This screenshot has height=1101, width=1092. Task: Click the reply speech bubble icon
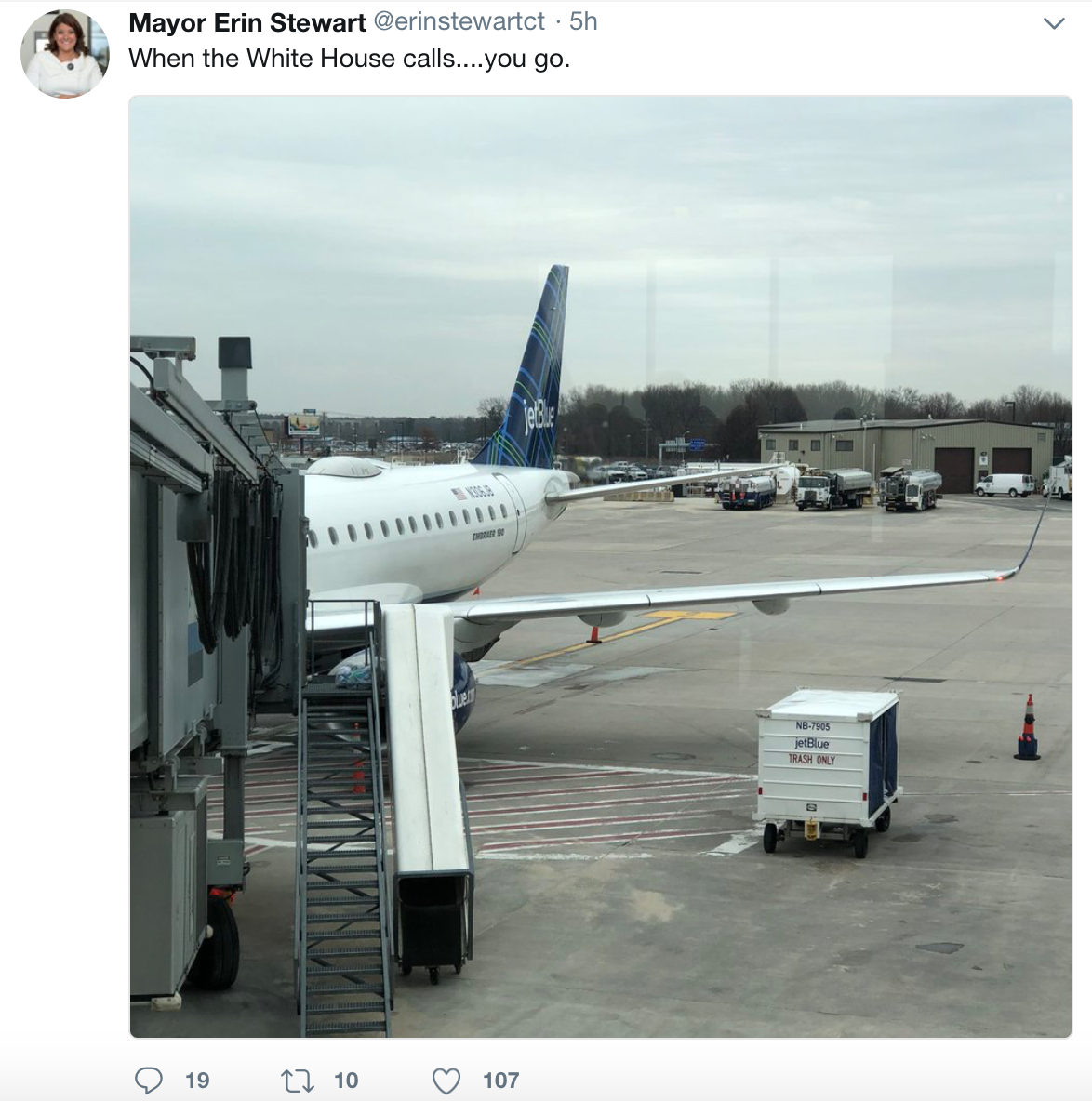point(148,1080)
